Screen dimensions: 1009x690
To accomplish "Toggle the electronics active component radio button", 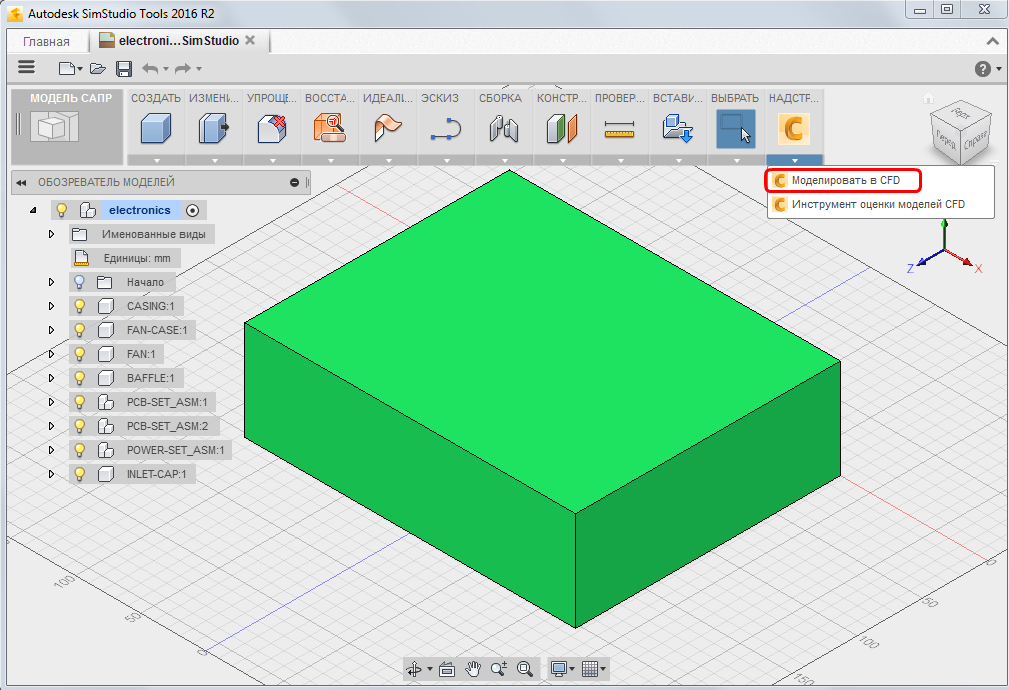I will (x=192, y=210).
